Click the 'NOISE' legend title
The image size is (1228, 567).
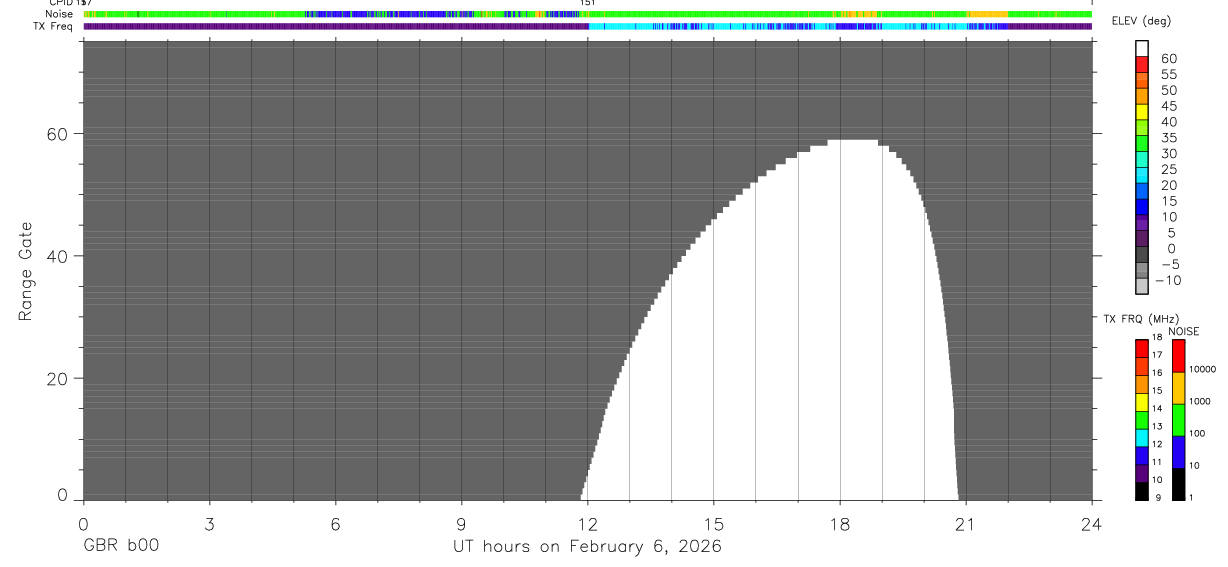(x=1183, y=331)
